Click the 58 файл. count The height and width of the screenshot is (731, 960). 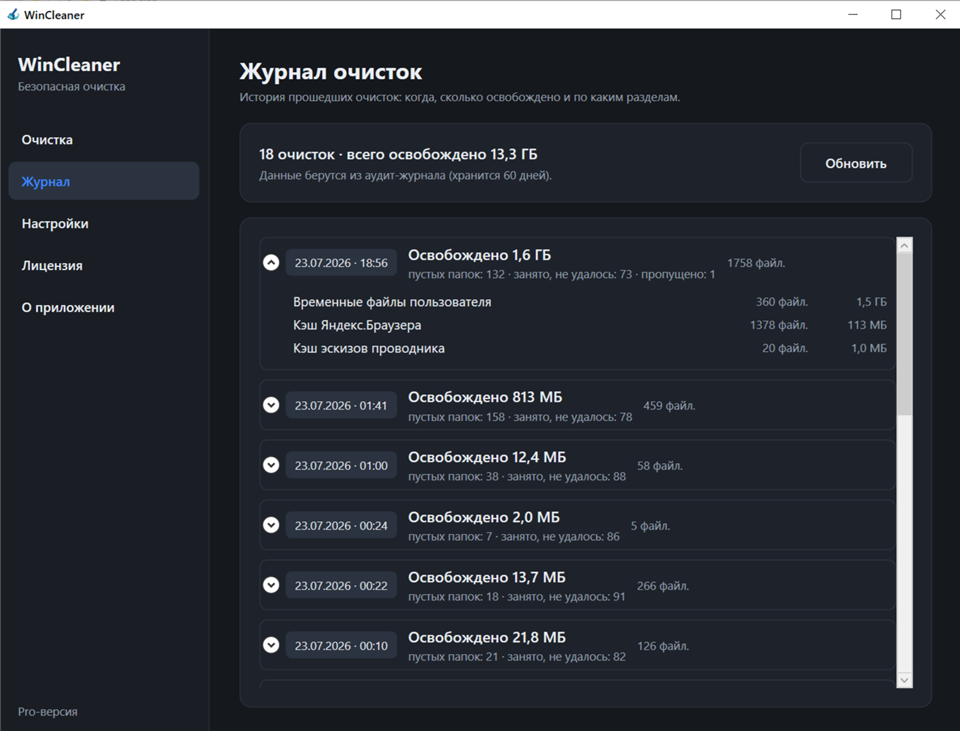(660, 465)
